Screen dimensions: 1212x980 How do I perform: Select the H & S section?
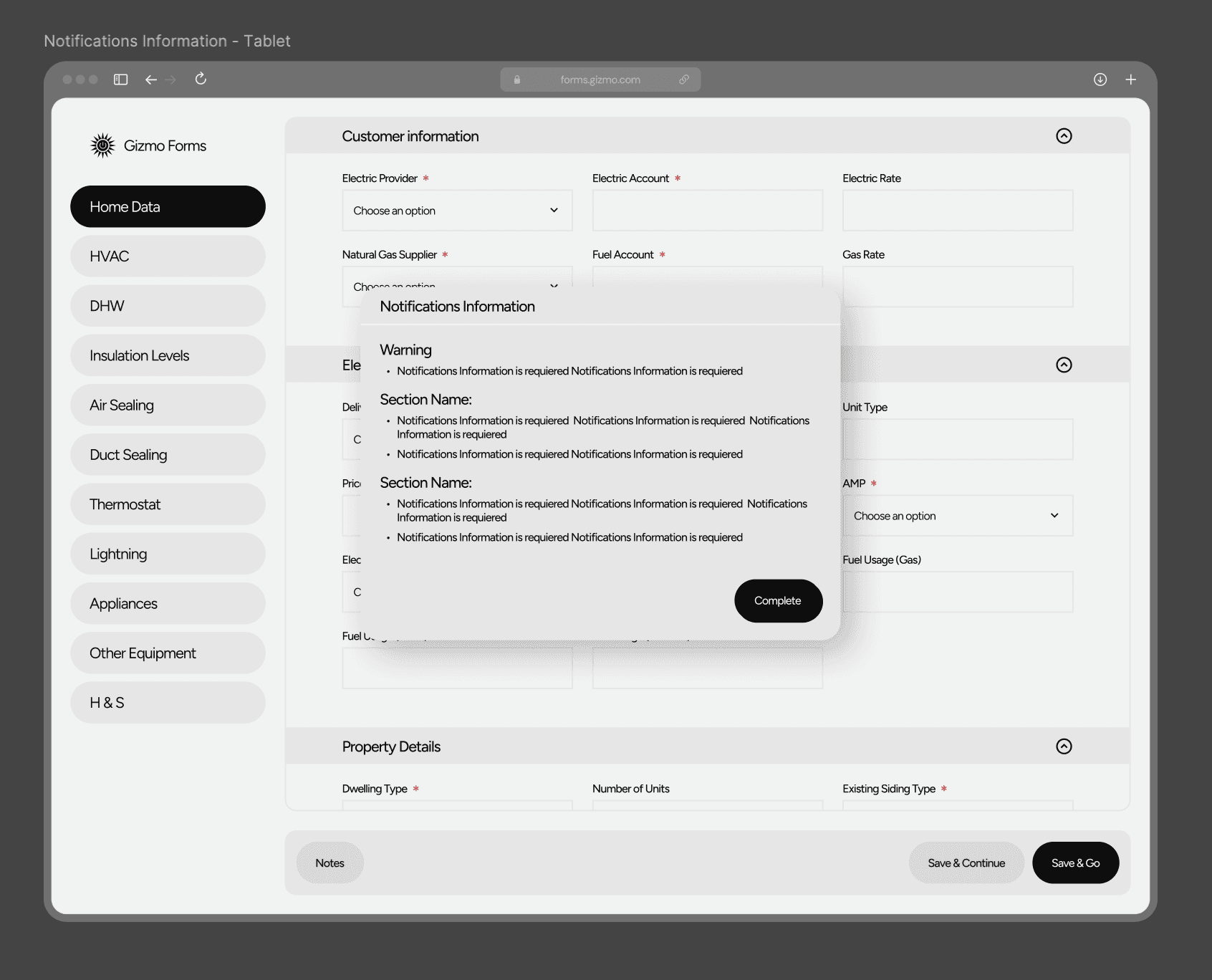pyautogui.click(x=168, y=703)
